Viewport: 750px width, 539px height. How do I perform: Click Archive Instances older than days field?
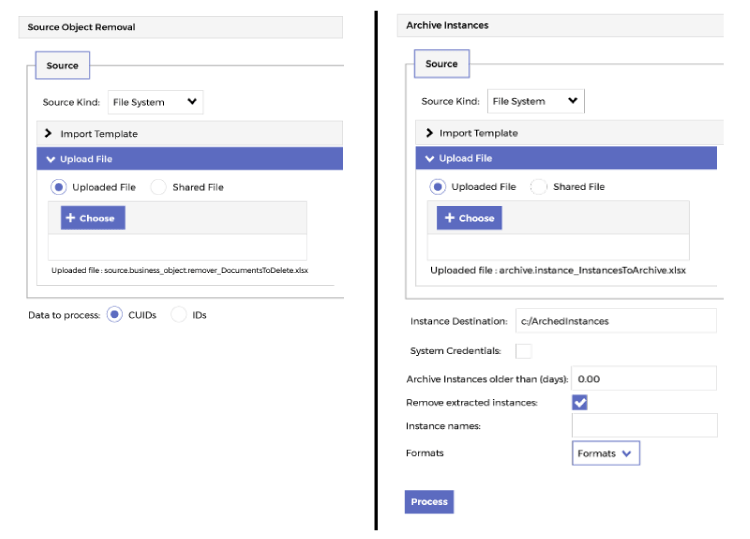click(x=644, y=379)
